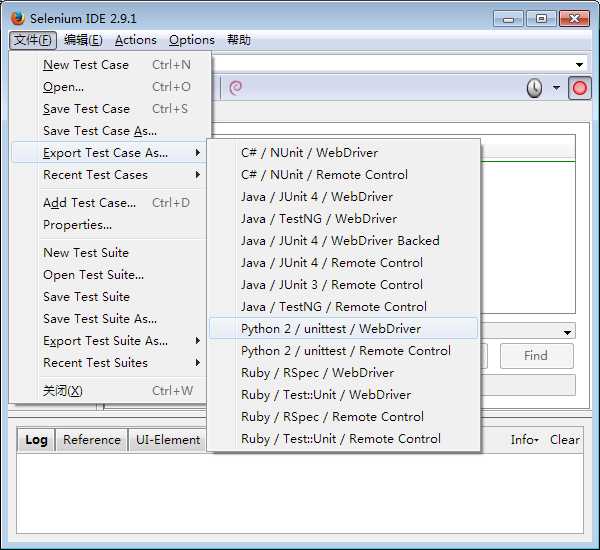600x550 pixels.
Task: Choose Open... from the file menu
Action: click(x=109, y=87)
